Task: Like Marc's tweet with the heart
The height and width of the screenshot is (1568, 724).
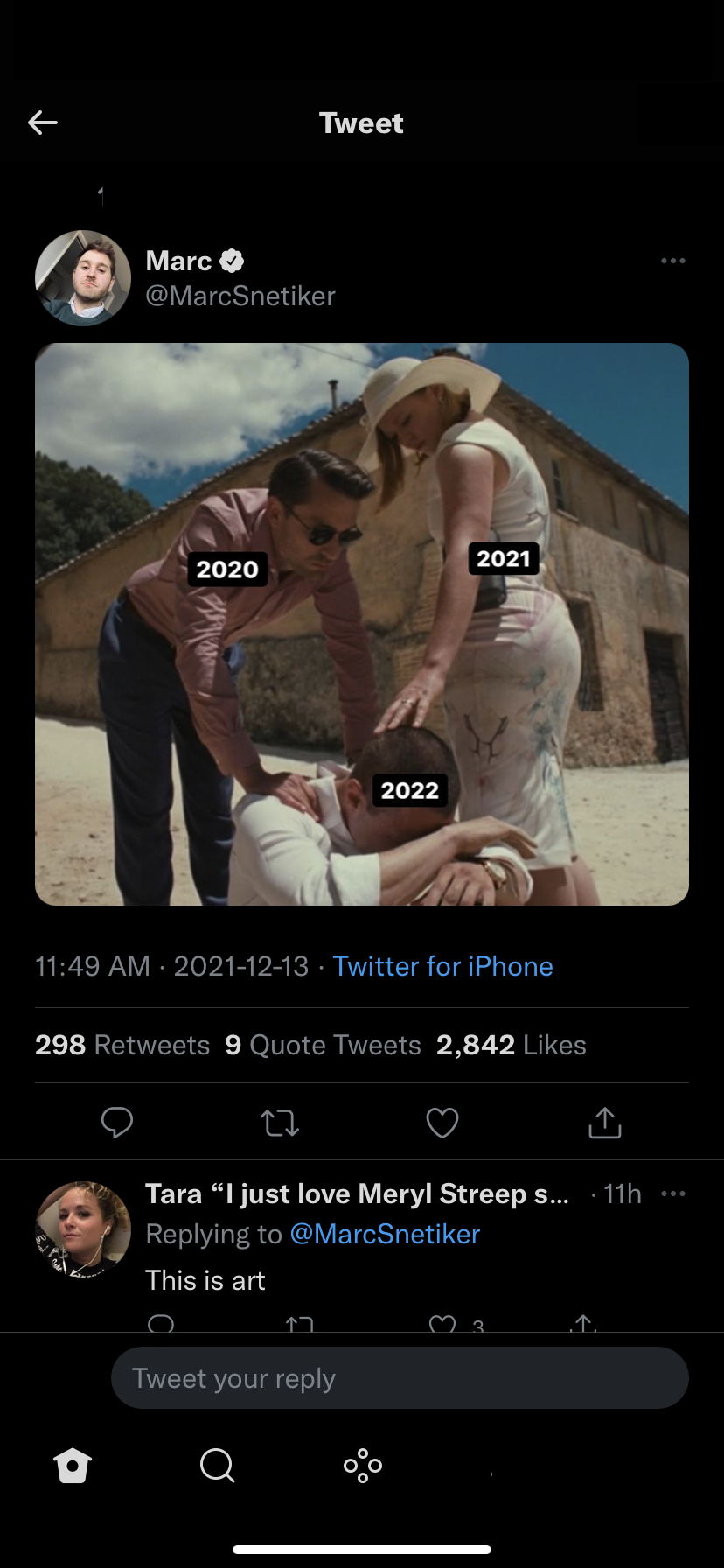Action: pos(442,1122)
